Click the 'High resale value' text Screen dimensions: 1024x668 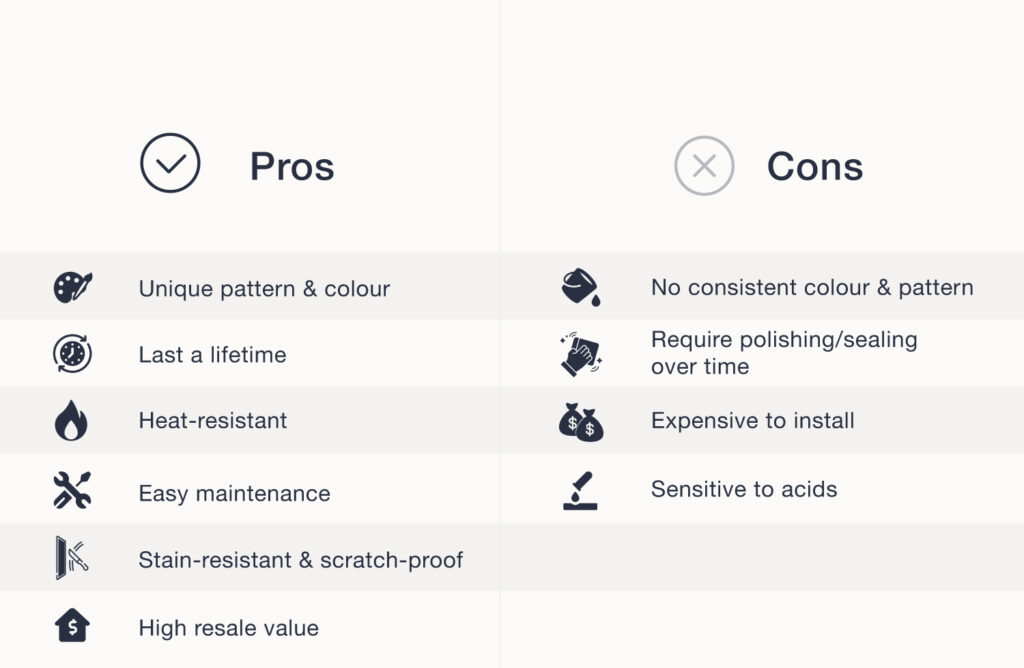tap(228, 628)
